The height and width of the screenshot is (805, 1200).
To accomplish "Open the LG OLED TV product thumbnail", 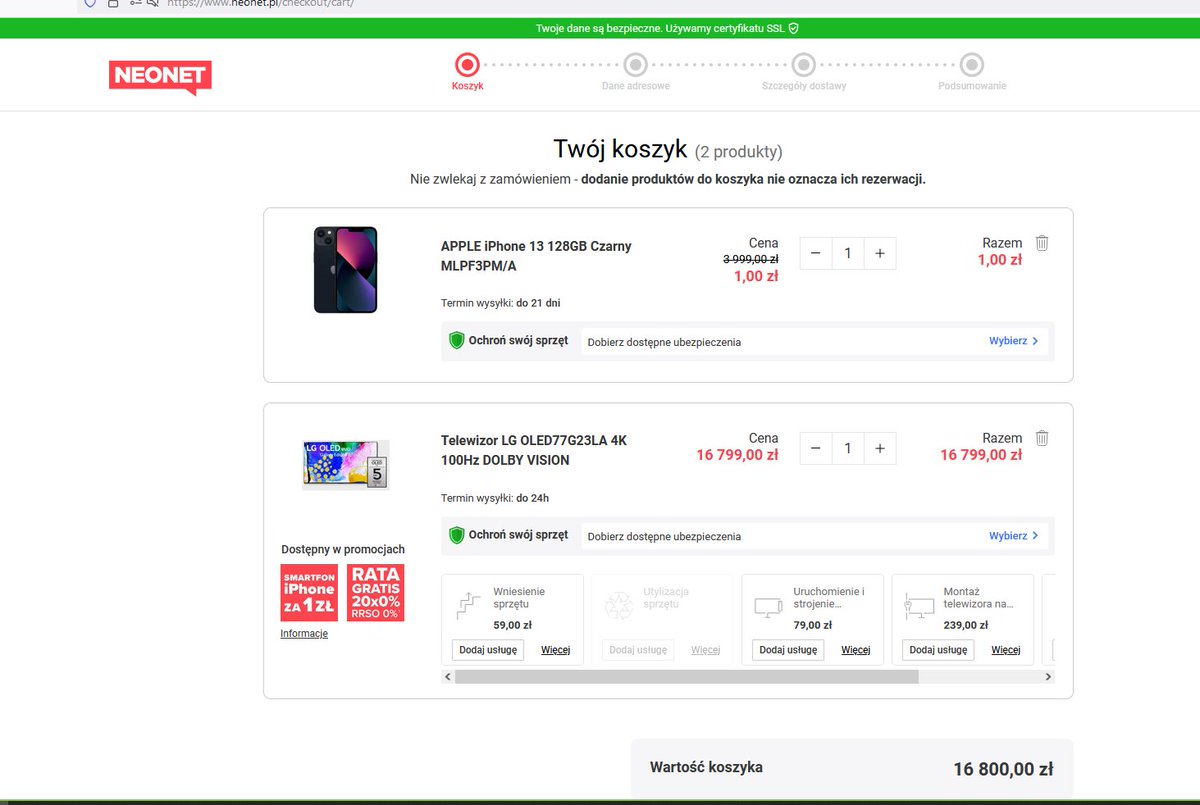I will (x=345, y=463).
